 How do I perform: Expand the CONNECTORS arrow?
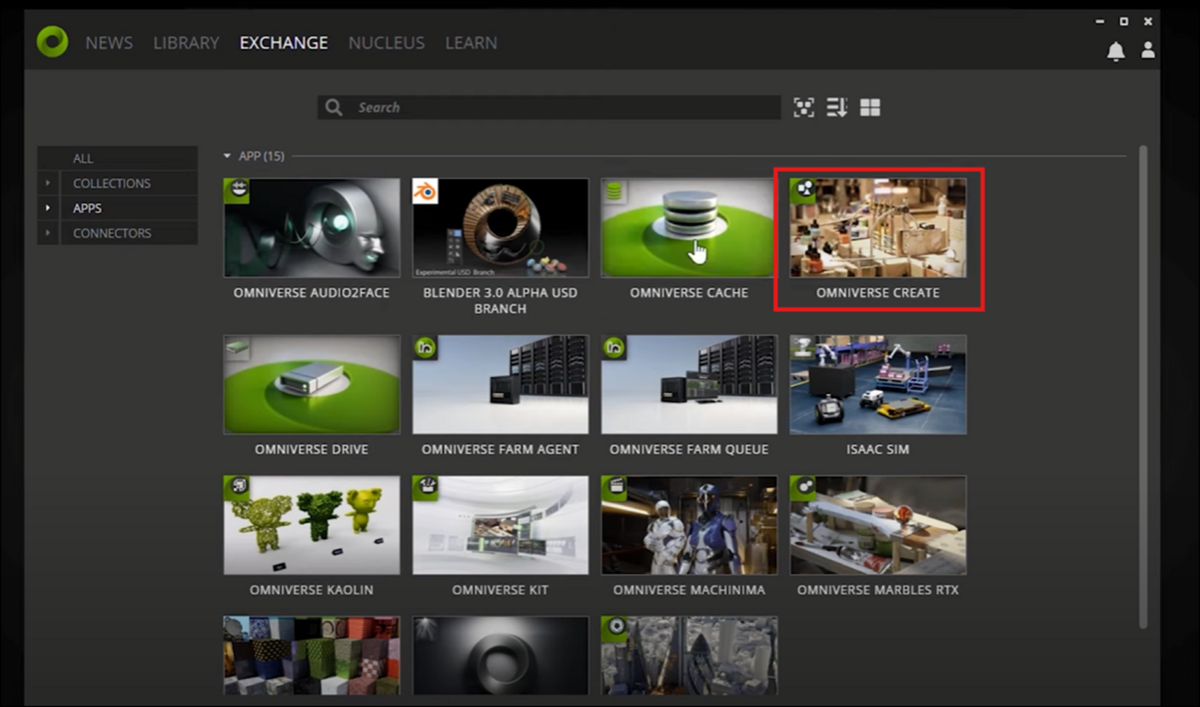[47, 233]
